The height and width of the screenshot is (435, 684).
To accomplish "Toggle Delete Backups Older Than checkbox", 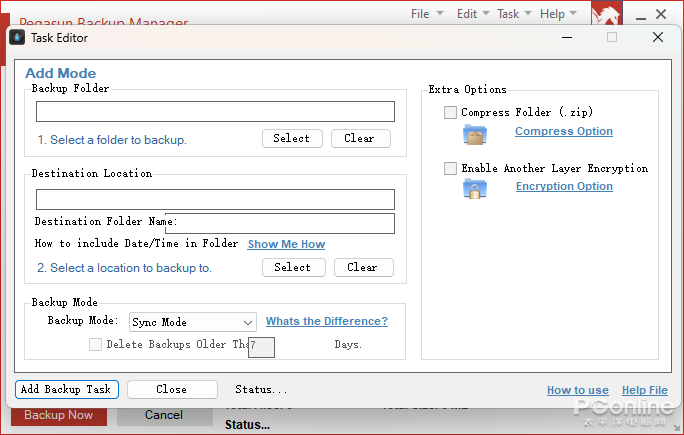I will click(95, 345).
